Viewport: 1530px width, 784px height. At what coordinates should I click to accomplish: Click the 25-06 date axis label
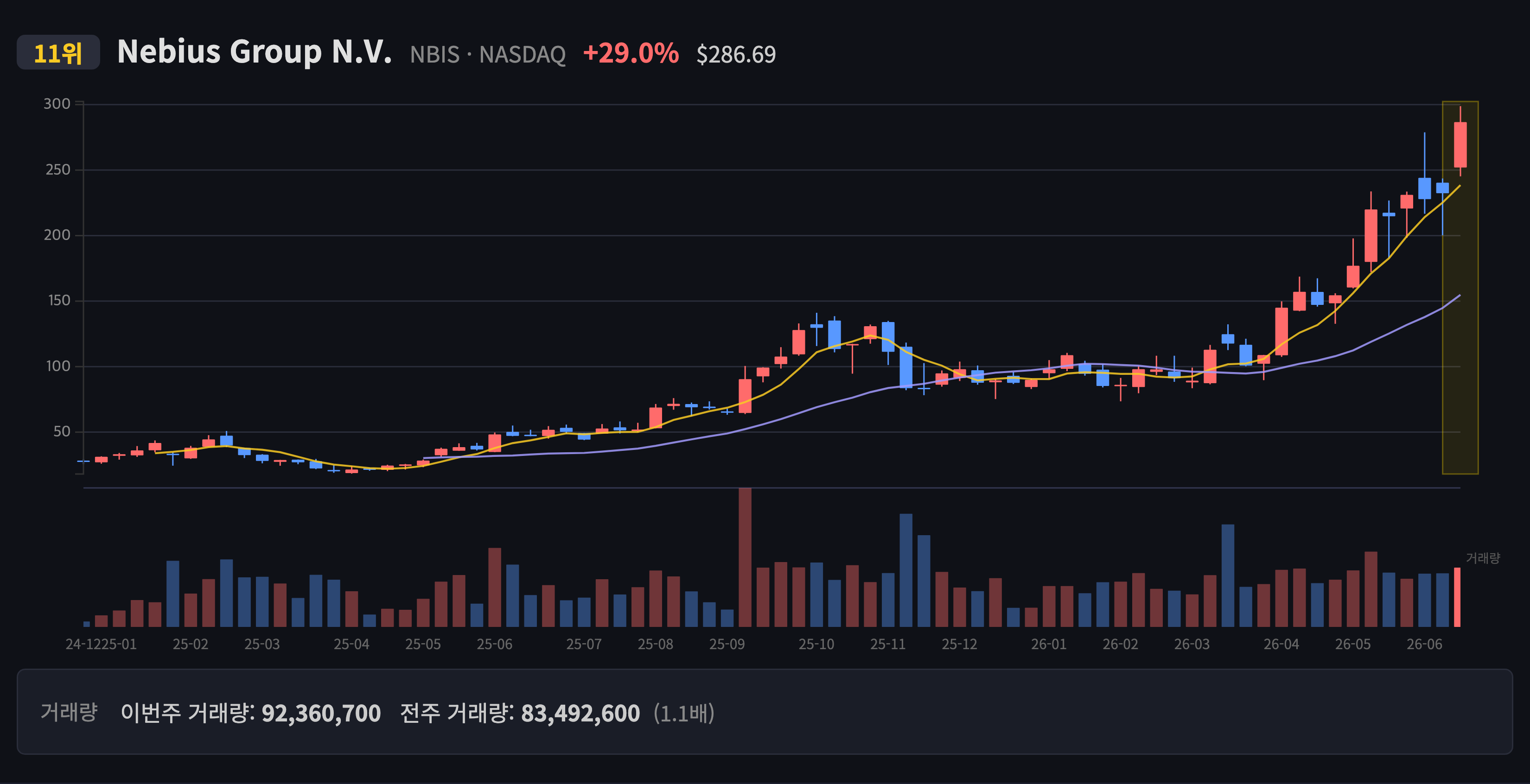[495, 644]
